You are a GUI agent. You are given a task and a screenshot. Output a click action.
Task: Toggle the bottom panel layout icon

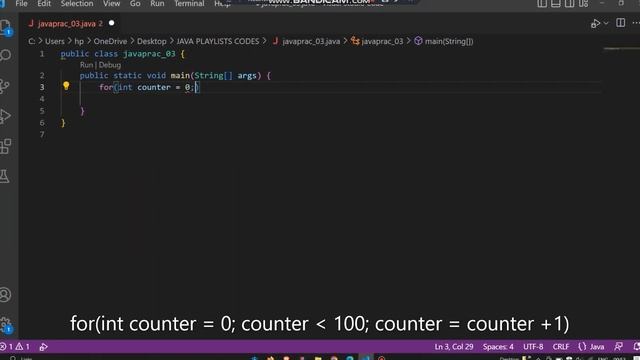click(x=556, y=4)
